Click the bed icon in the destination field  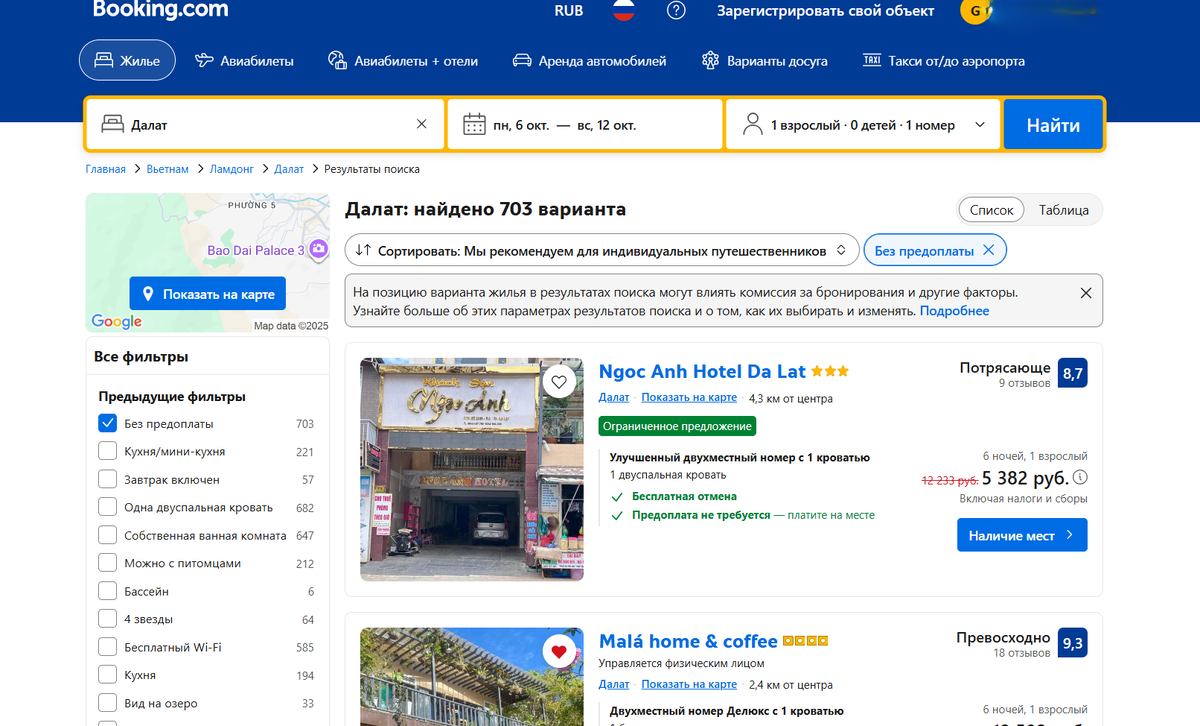click(113, 125)
